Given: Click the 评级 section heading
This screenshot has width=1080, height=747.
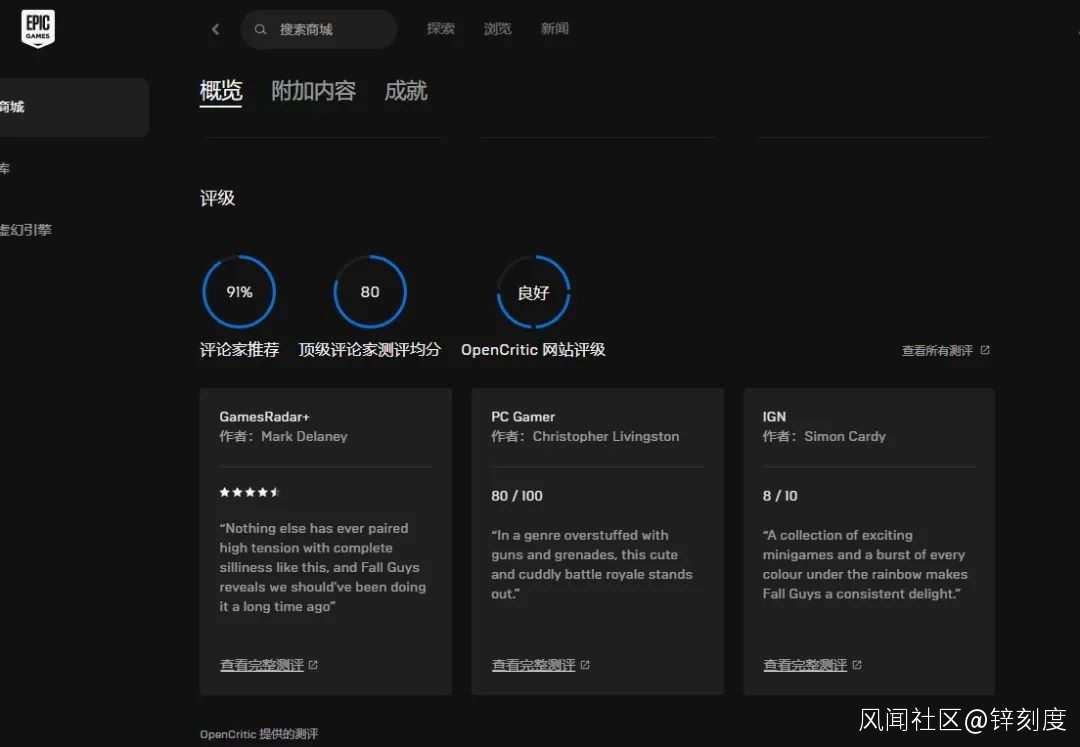Looking at the screenshot, I should (218, 198).
